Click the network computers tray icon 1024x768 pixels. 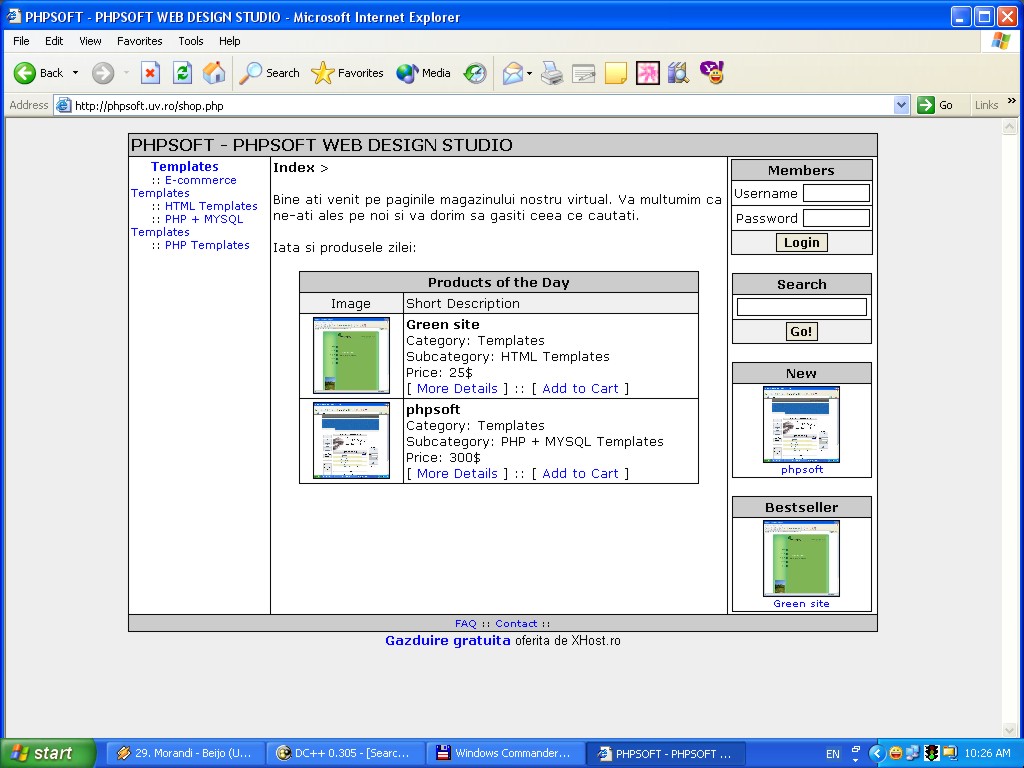click(913, 753)
